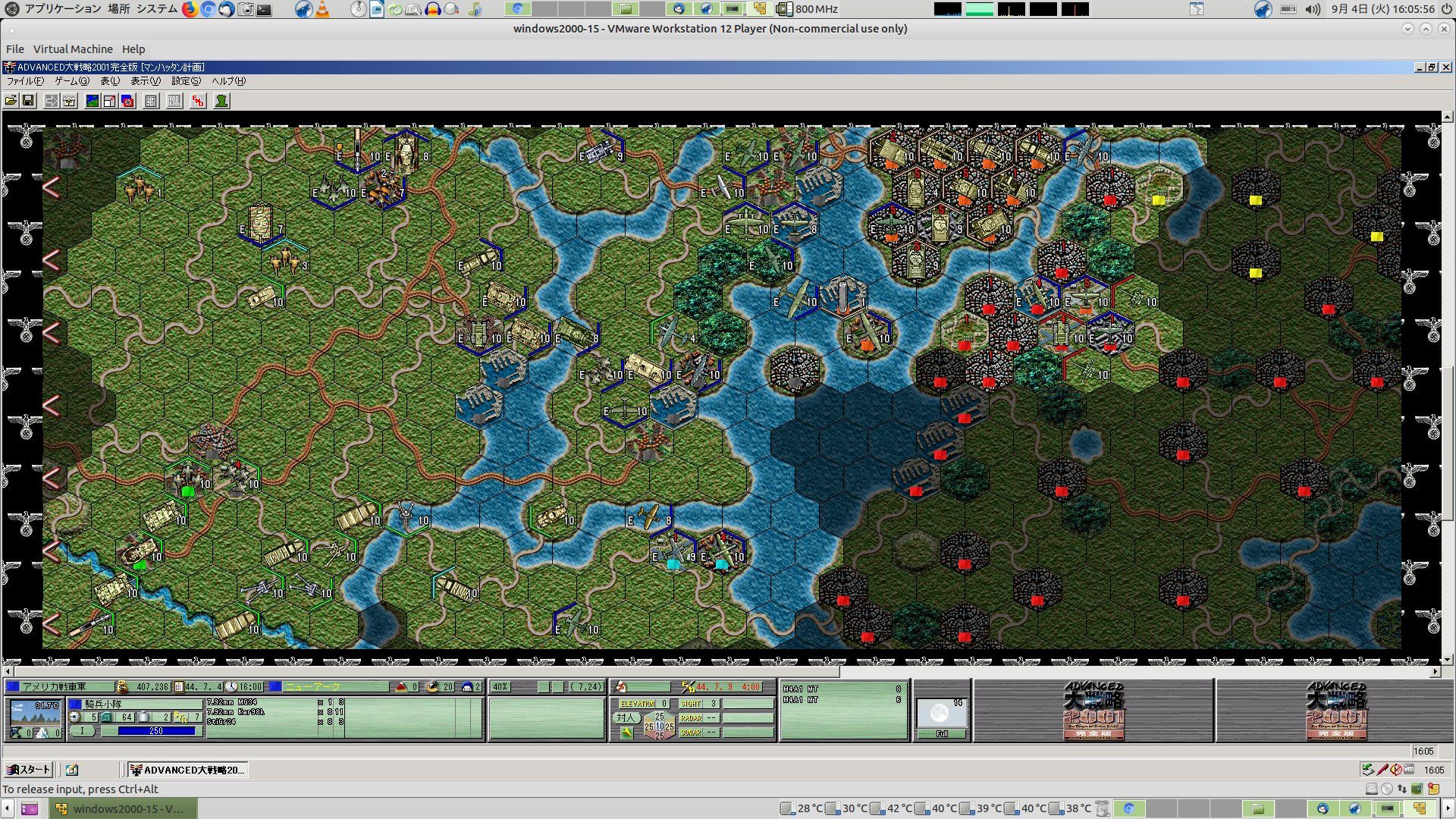Image resolution: width=1456 pixels, height=819 pixels.
Task: Open the 表示(V) menu
Action: tap(146, 81)
